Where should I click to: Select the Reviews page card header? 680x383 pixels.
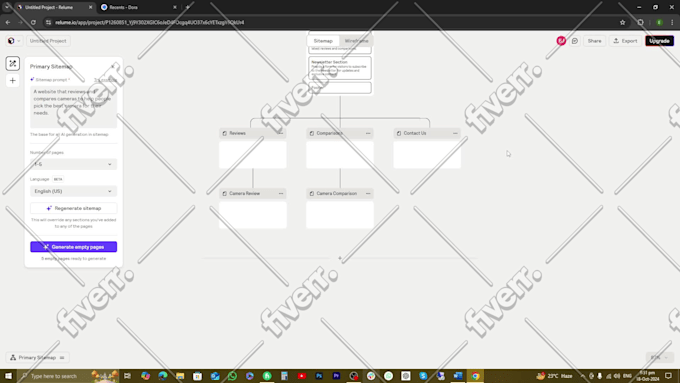click(x=252, y=133)
